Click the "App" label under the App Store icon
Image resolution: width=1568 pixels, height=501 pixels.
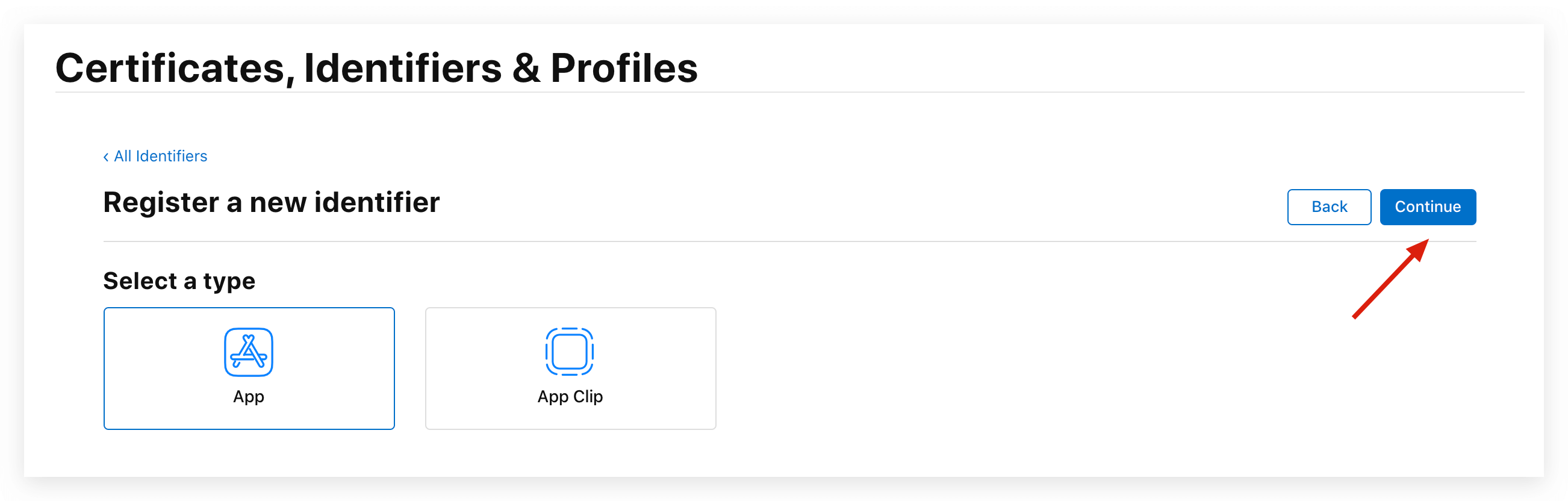248,397
